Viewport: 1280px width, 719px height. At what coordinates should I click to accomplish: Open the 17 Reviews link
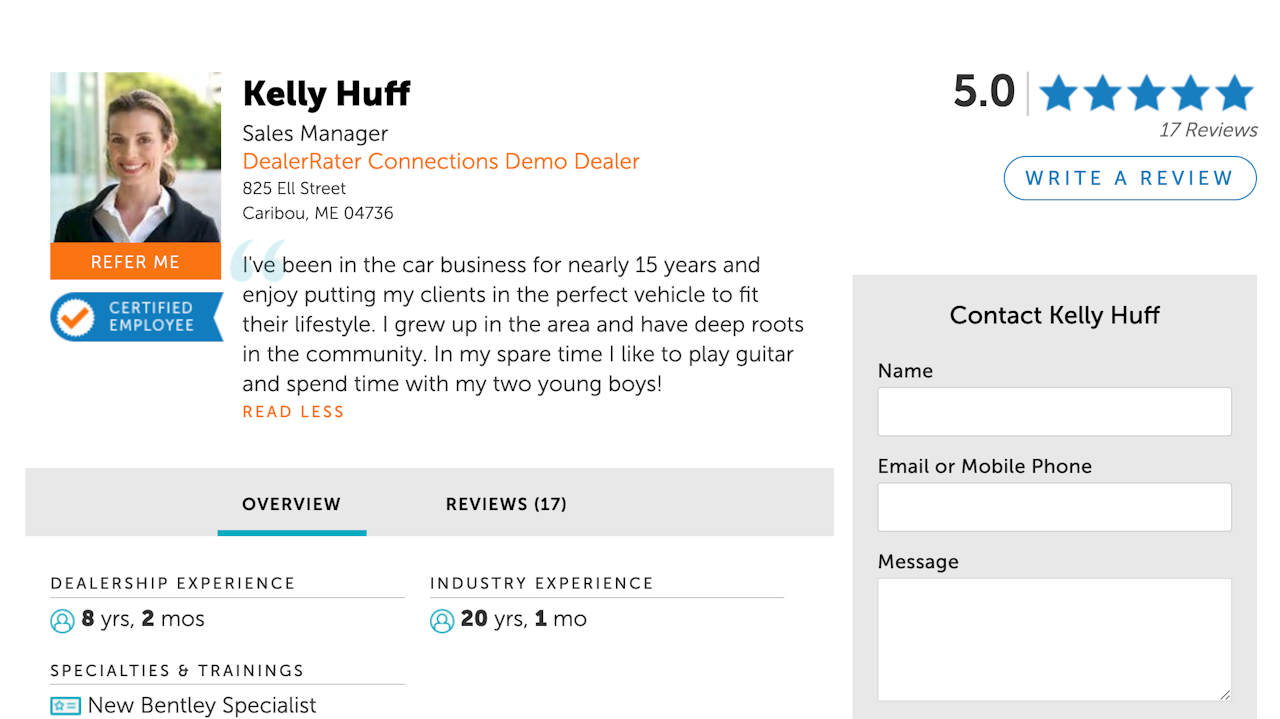1207,130
